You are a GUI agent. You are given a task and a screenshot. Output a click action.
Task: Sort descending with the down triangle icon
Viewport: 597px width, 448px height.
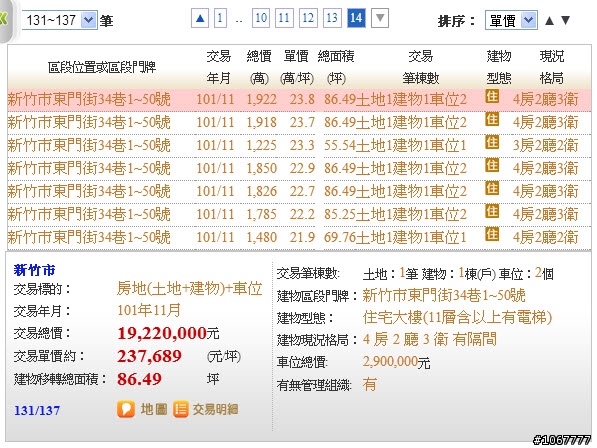[565, 21]
